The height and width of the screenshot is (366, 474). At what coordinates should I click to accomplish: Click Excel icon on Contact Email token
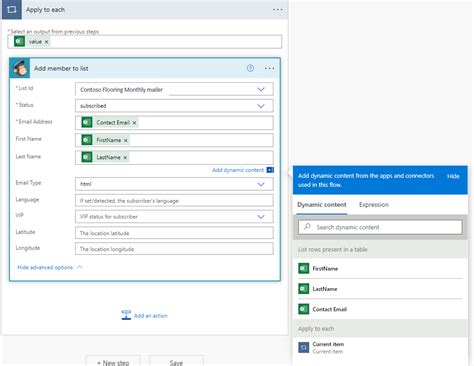pos(87,122)
